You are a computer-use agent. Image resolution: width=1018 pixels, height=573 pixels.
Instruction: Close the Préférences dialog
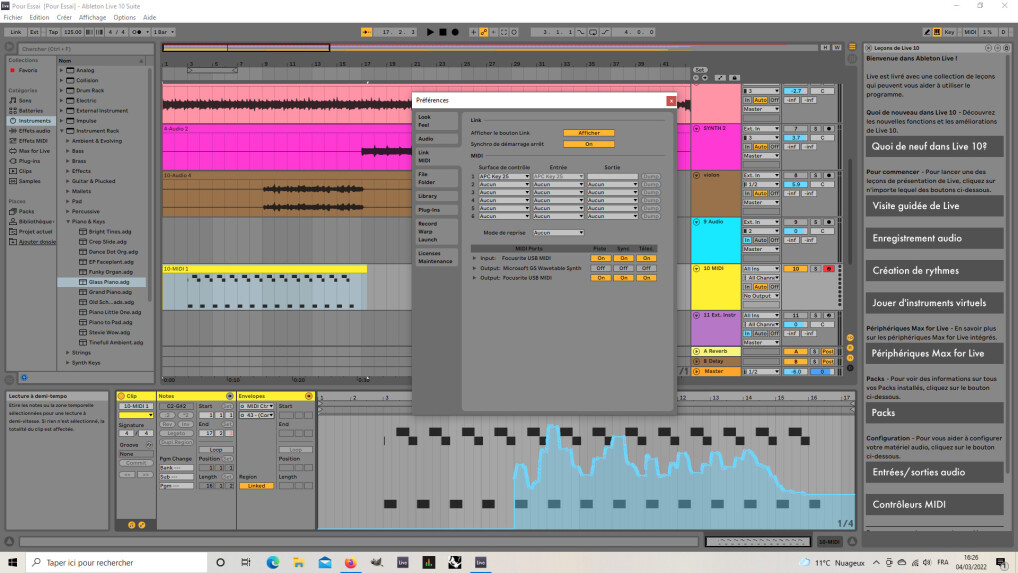671,101
